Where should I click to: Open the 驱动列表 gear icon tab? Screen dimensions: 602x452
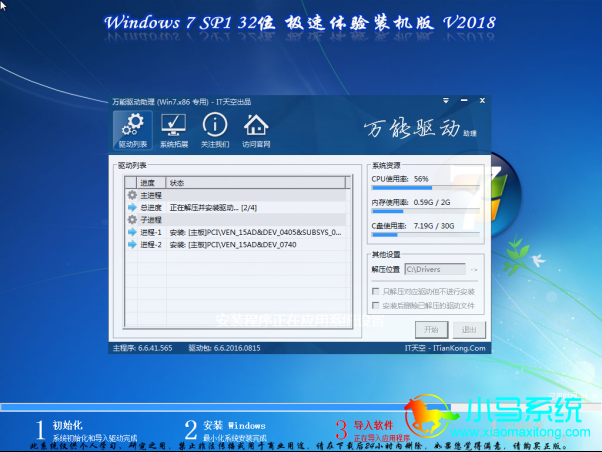pyautogui.click(x=133, y=130)
